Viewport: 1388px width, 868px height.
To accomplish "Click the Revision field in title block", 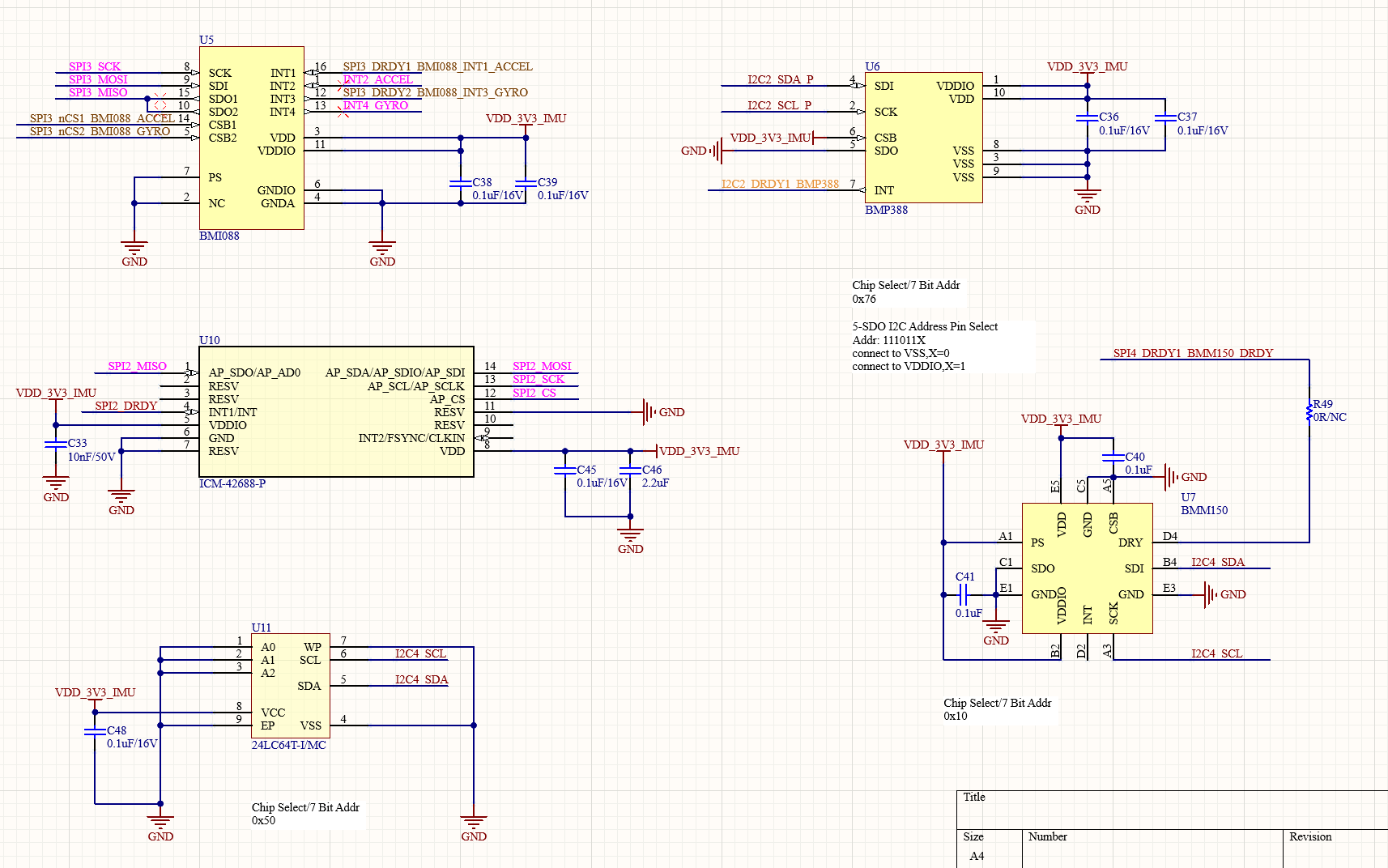I will tap(1336, 849).
